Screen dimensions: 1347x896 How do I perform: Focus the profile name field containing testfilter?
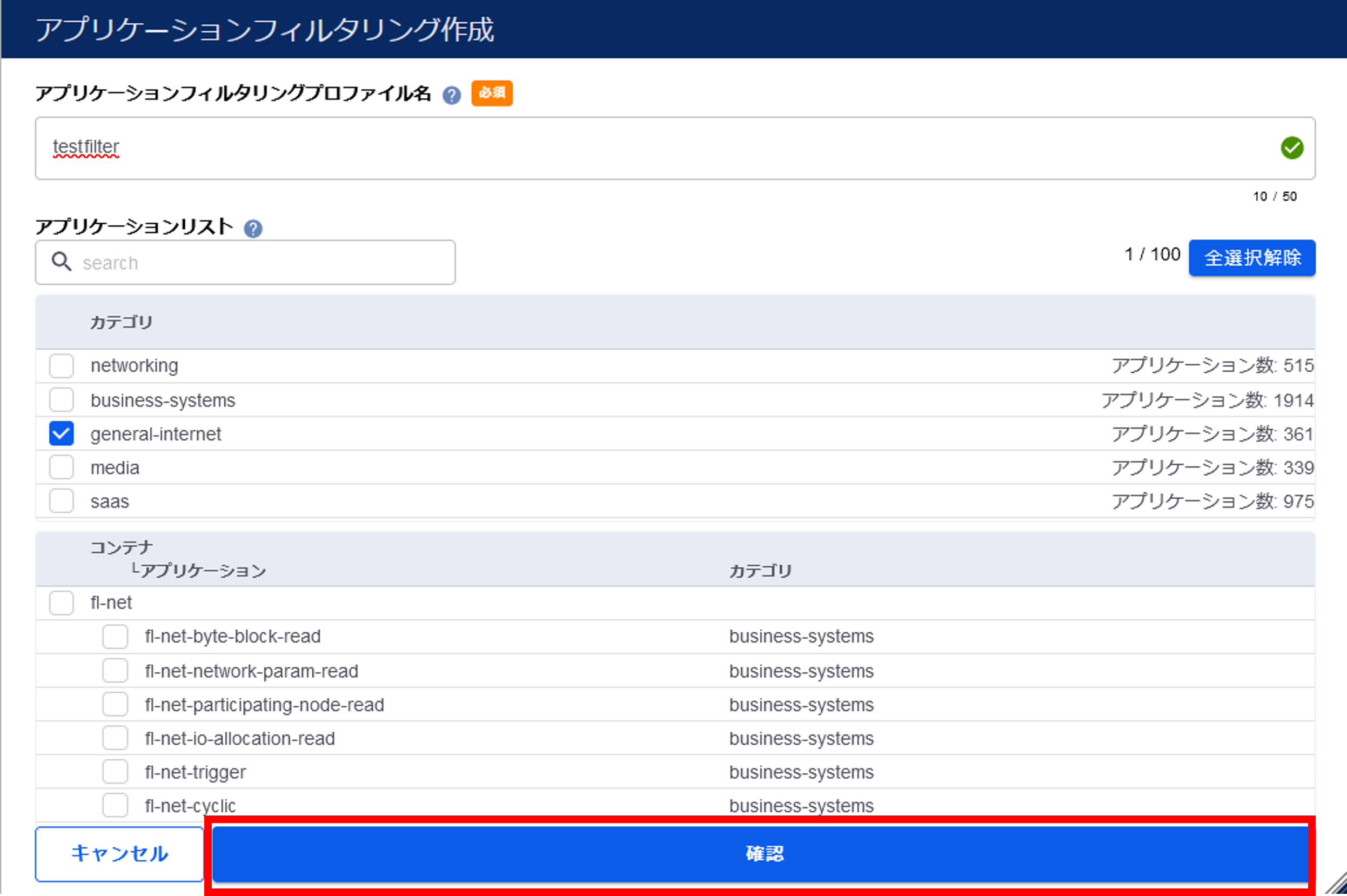[x=675, y=149]
